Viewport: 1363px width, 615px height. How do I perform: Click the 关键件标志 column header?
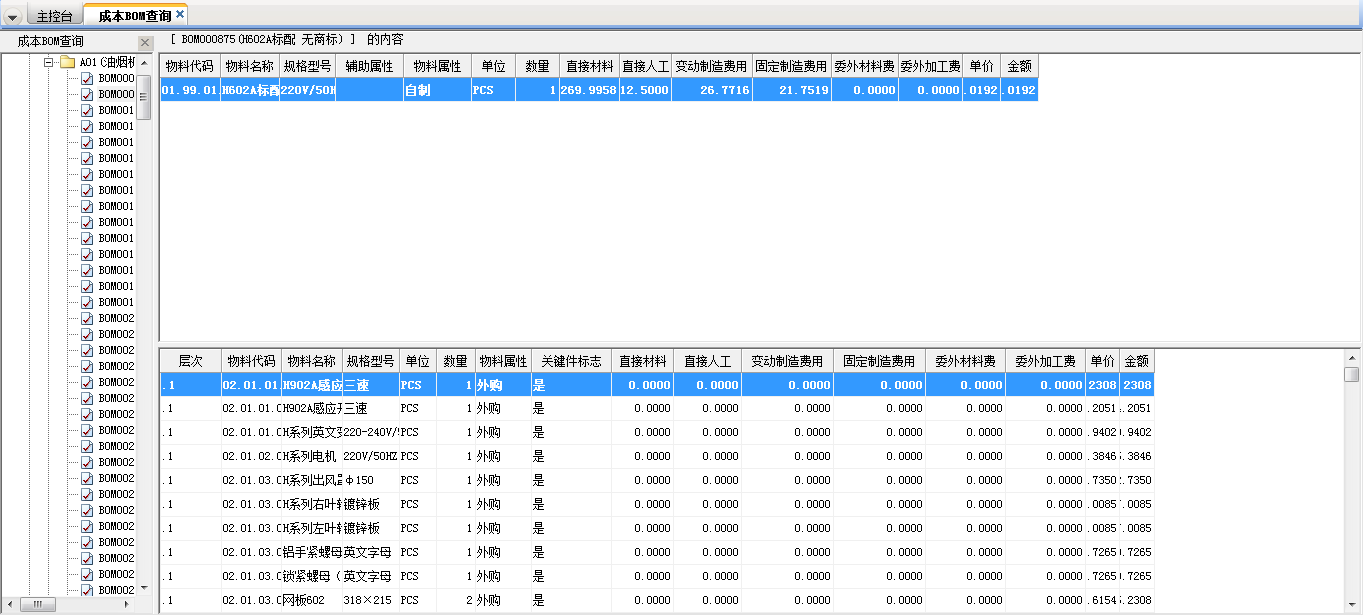(571, 361)
